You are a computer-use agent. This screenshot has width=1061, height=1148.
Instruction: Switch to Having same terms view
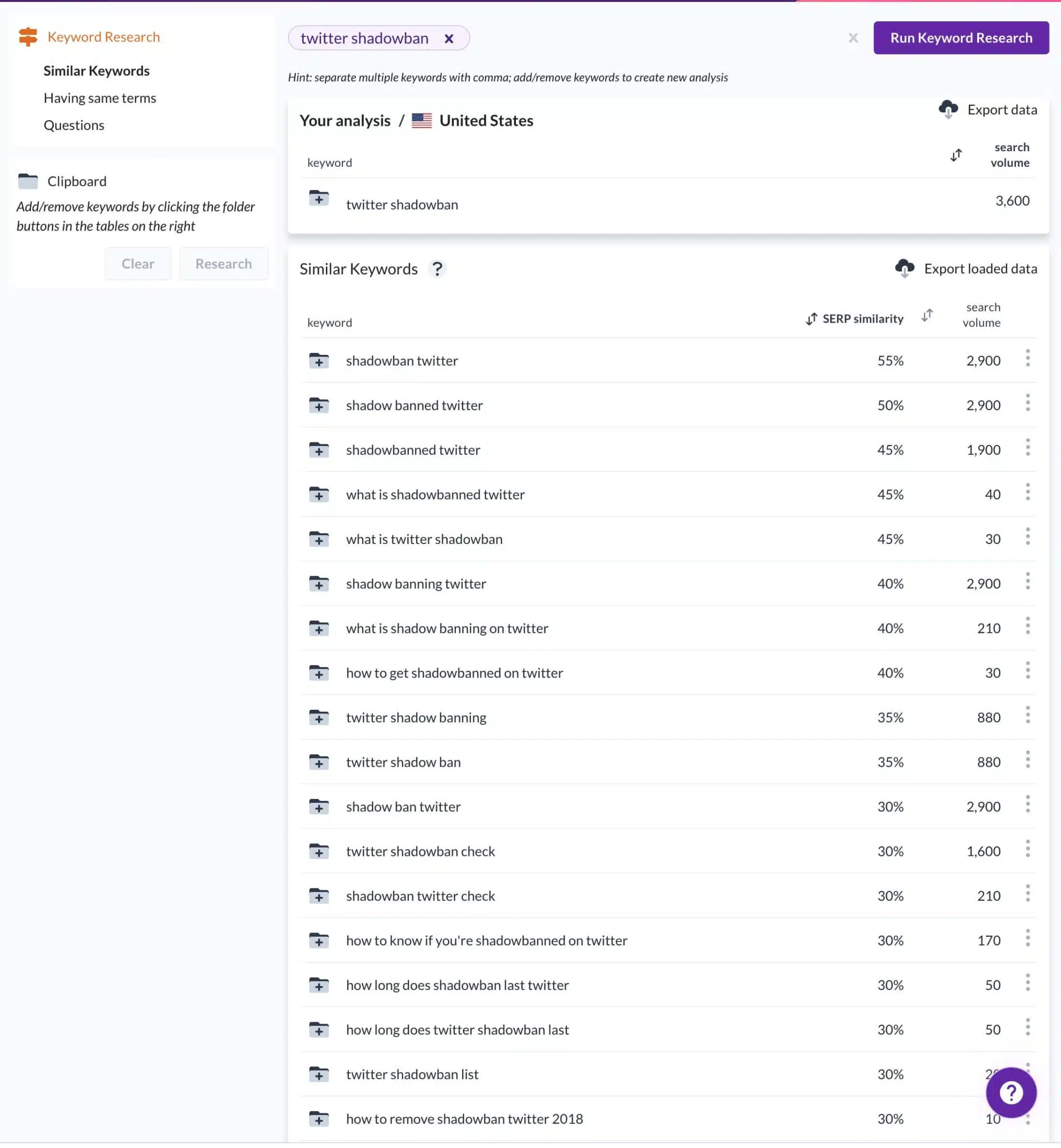[100, 98]
